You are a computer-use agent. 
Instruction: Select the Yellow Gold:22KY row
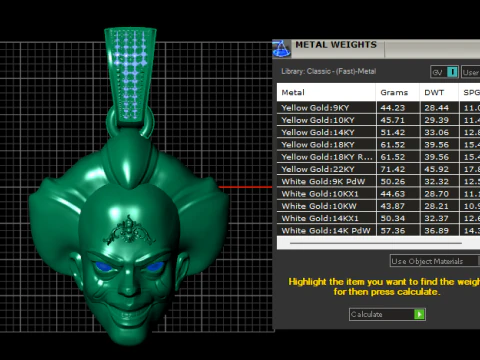378,169
